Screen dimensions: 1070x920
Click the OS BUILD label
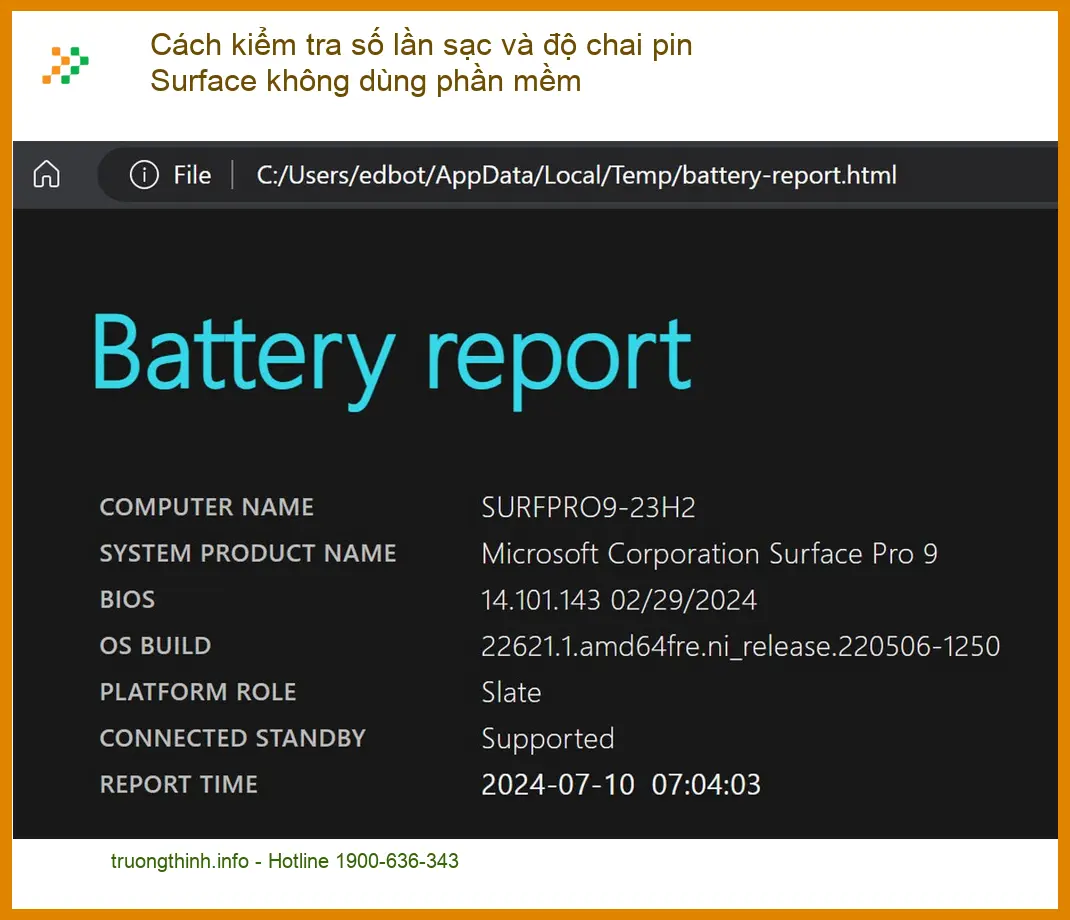click(156, 646)
